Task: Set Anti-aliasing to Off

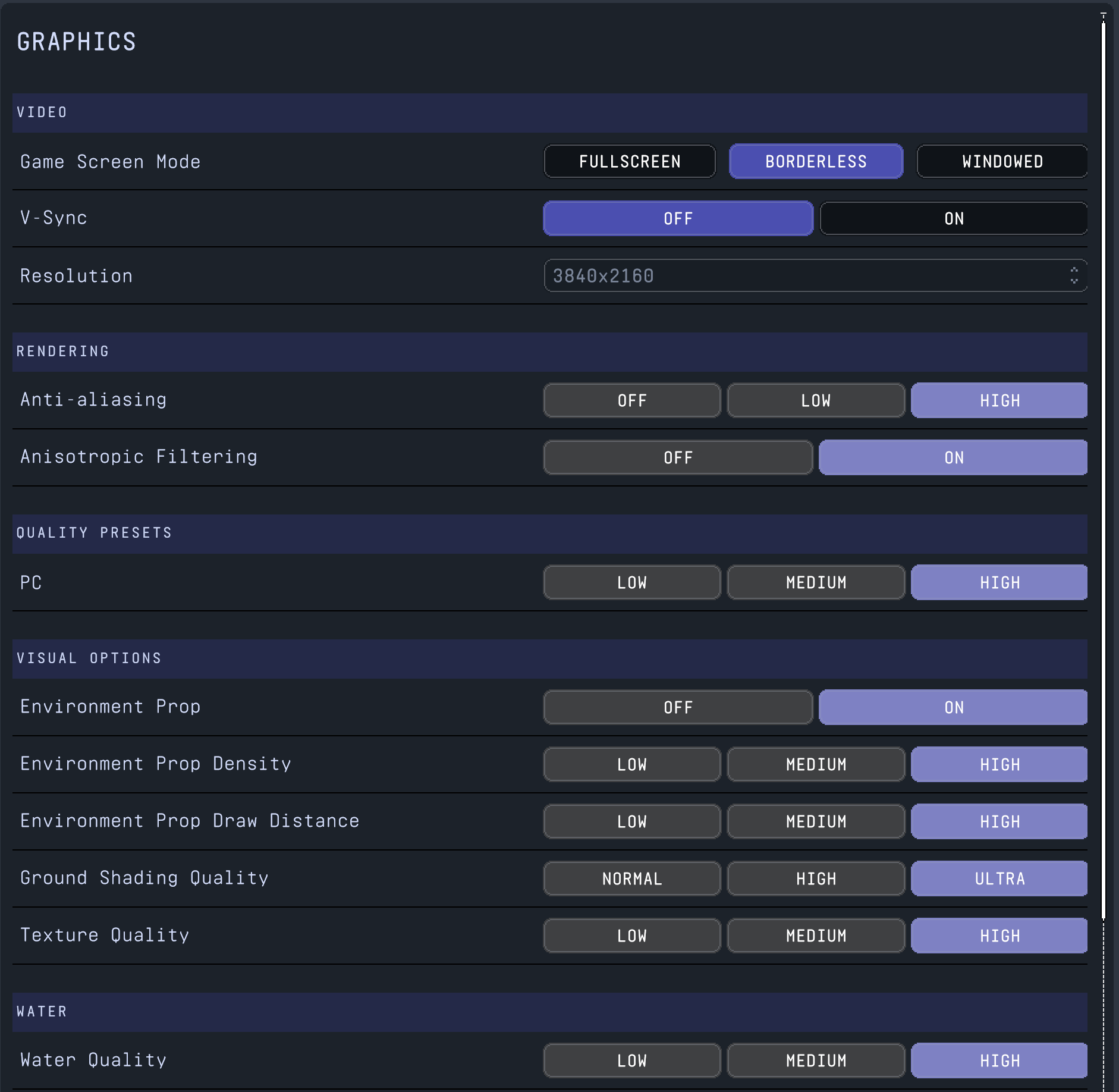Action: [x=632, y=400]
